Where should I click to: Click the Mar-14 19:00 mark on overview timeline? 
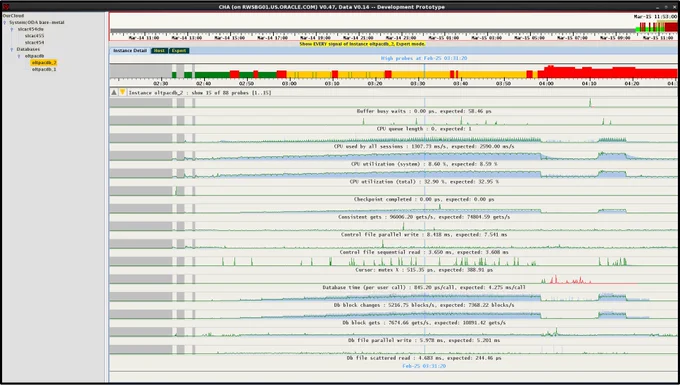(x=315, y=38)
